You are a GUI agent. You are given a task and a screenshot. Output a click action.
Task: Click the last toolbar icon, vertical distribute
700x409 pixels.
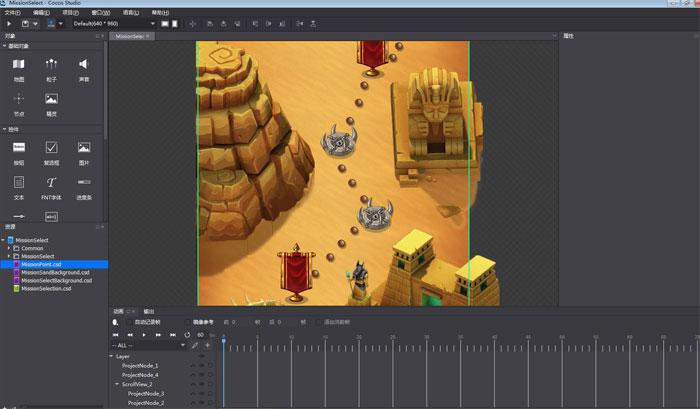(x=313, y=24)
